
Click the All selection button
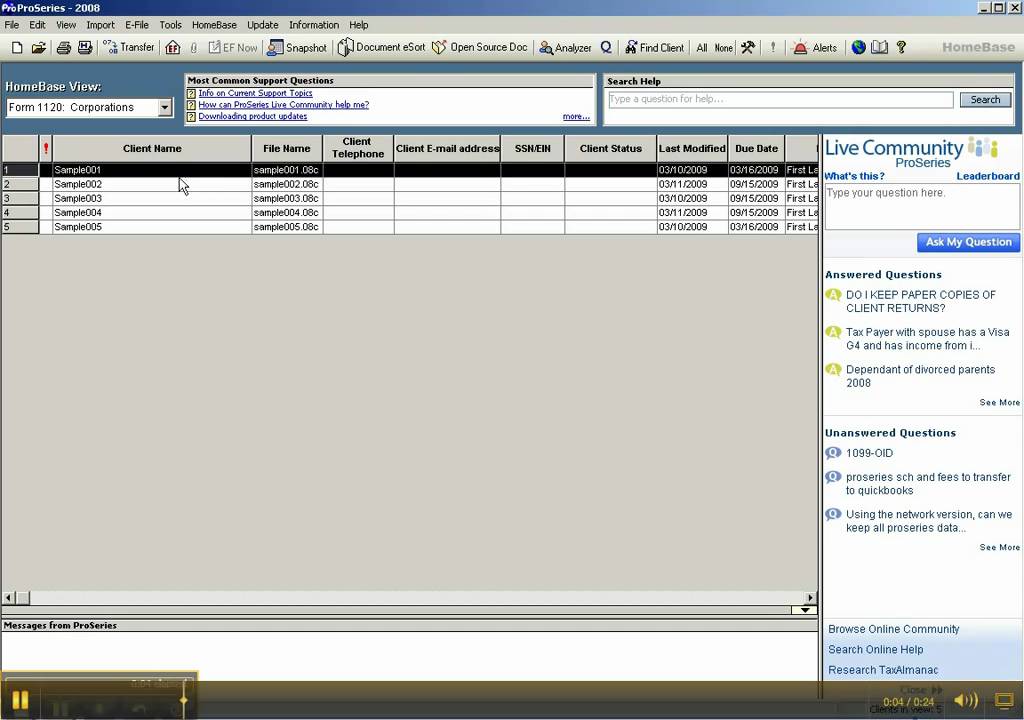click(701, 48)
